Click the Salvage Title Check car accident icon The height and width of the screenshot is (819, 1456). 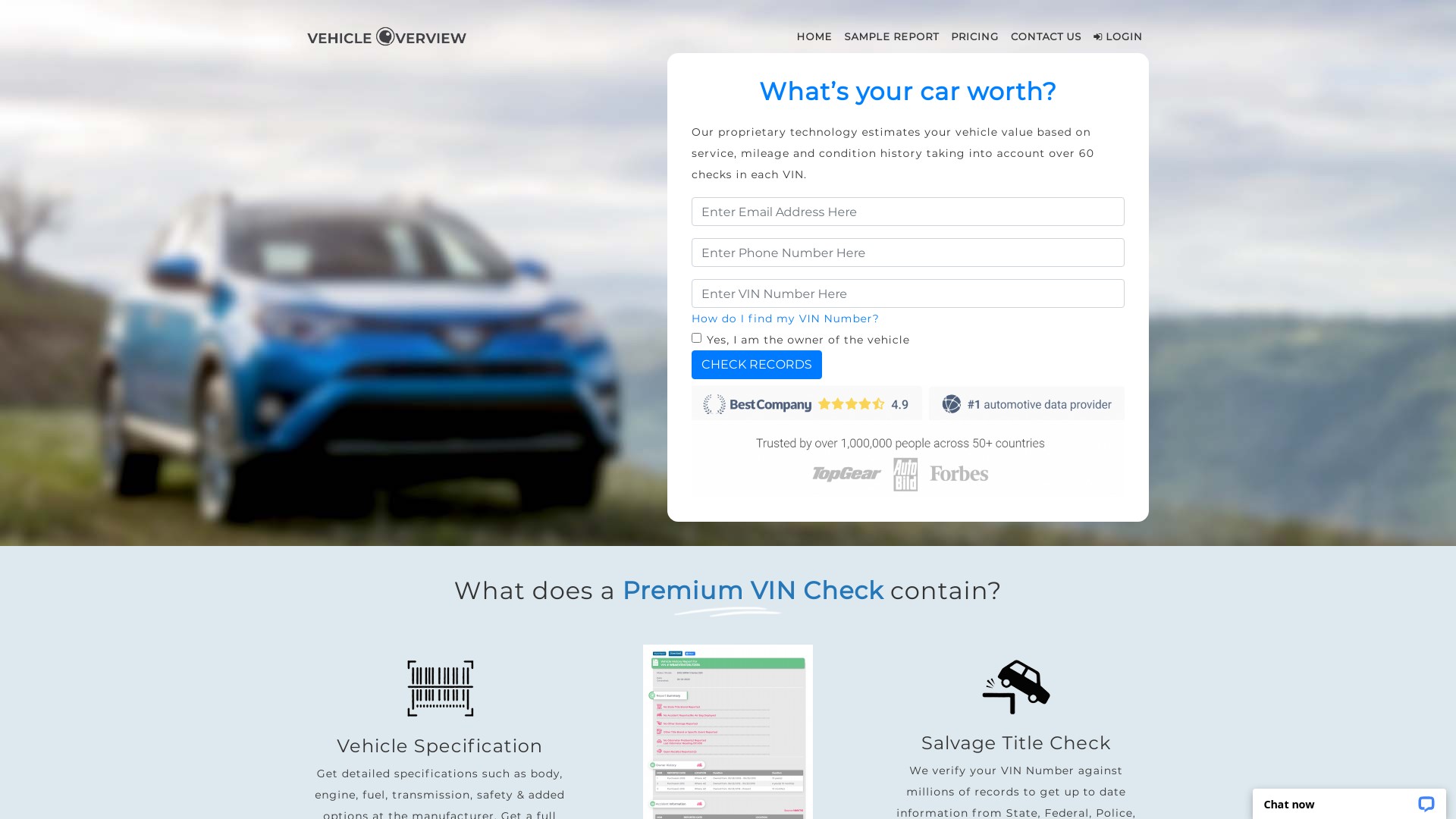[x=1016, y=686]
